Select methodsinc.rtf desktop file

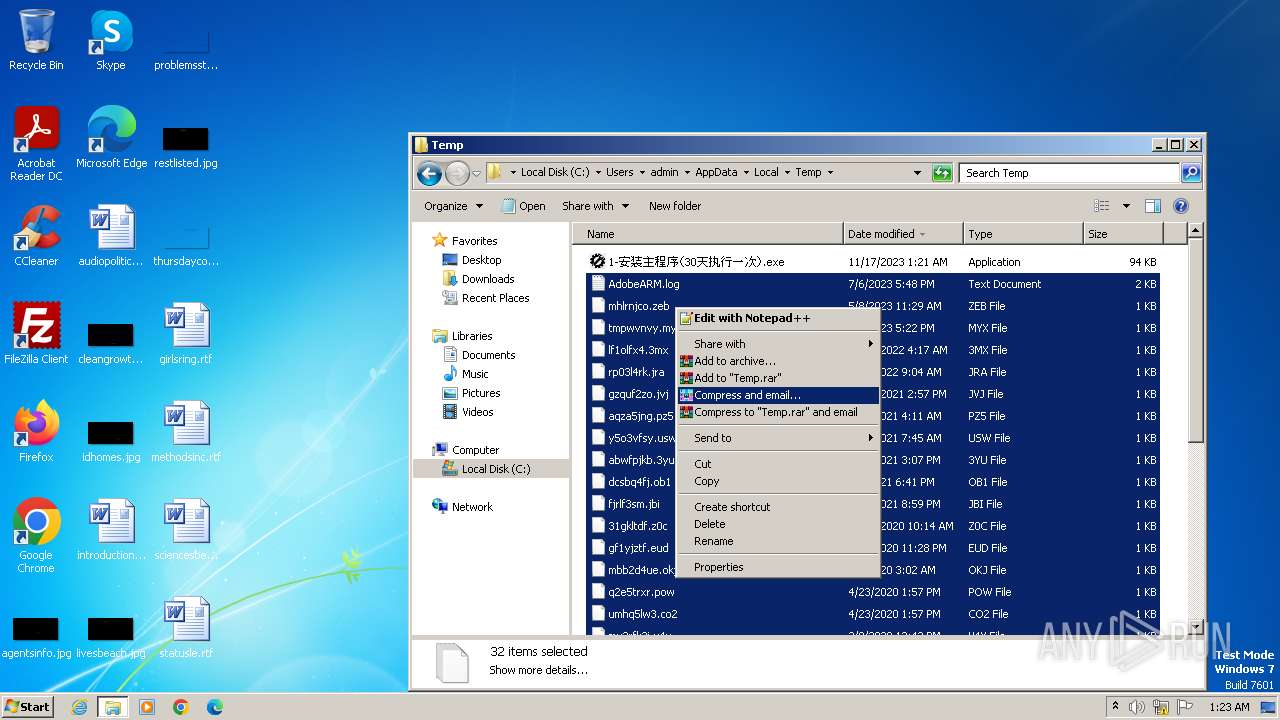click(x=186, y=432)
